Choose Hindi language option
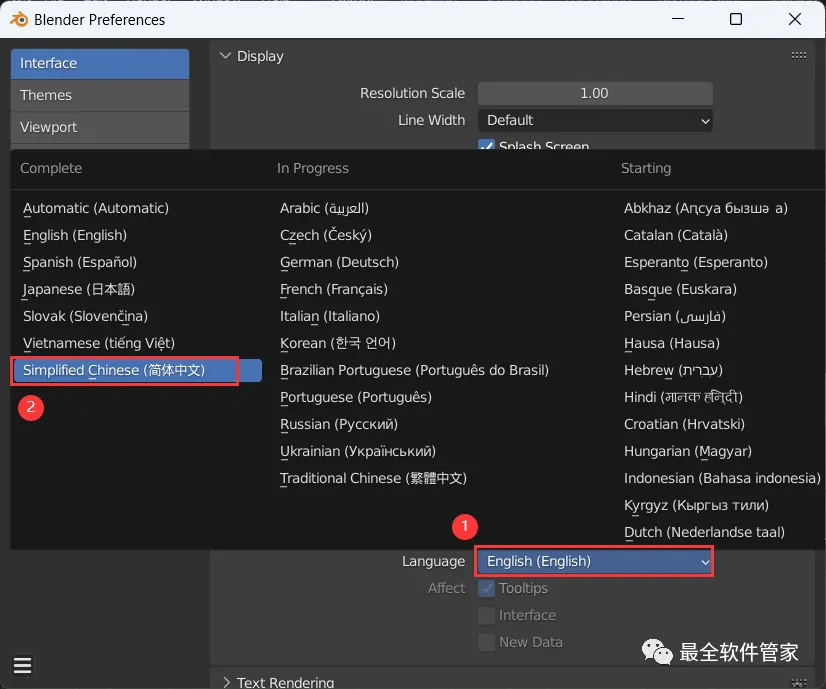The height and width of the screenshot is (689, 826). pyautogui.click(x=683, y=397)
